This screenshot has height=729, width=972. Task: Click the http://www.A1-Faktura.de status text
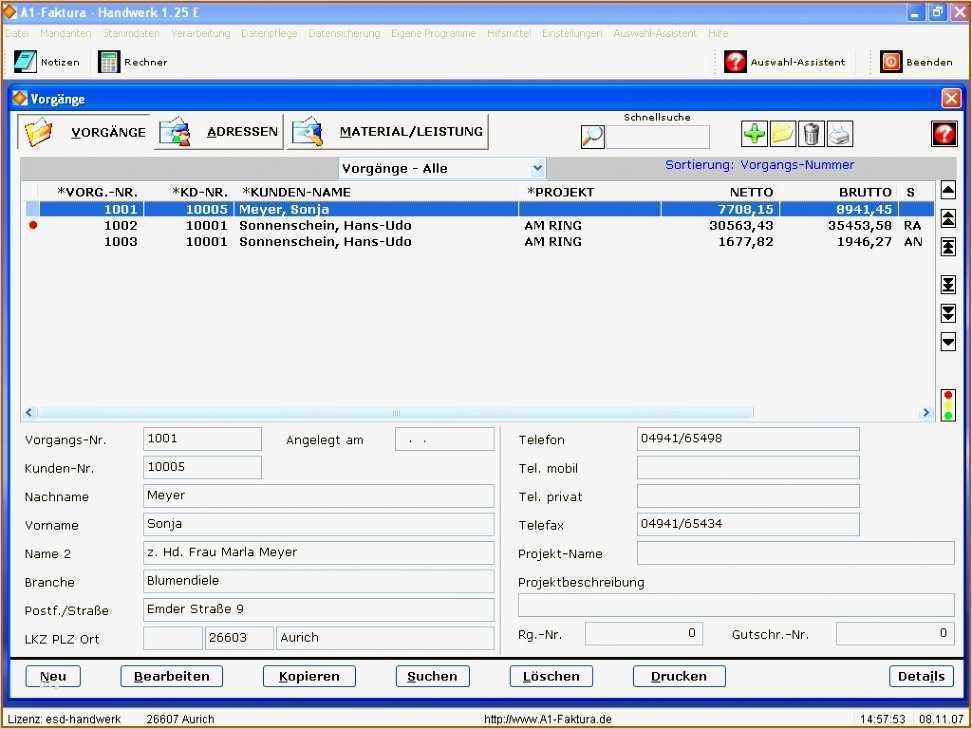(x=547, y=719)
